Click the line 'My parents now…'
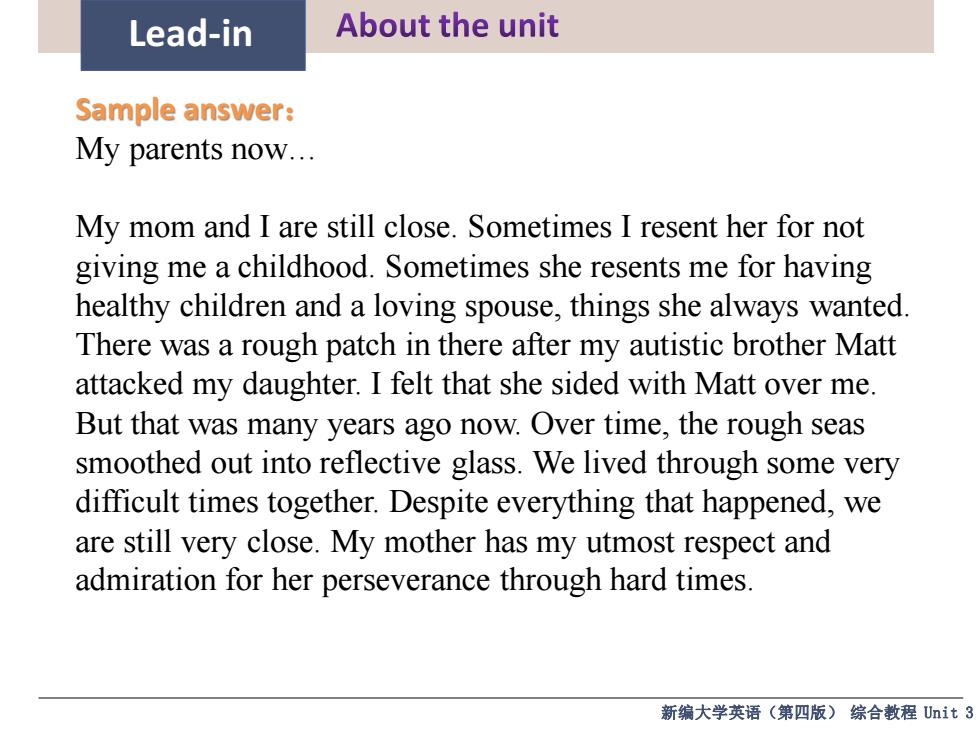980x735 pixels. 195,150
